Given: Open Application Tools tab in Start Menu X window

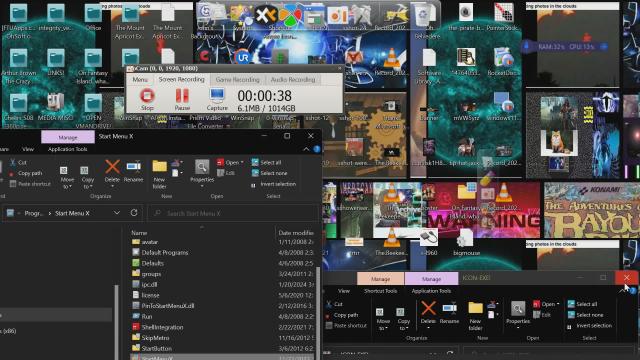Looking at the screenshot, I should 67,149.
